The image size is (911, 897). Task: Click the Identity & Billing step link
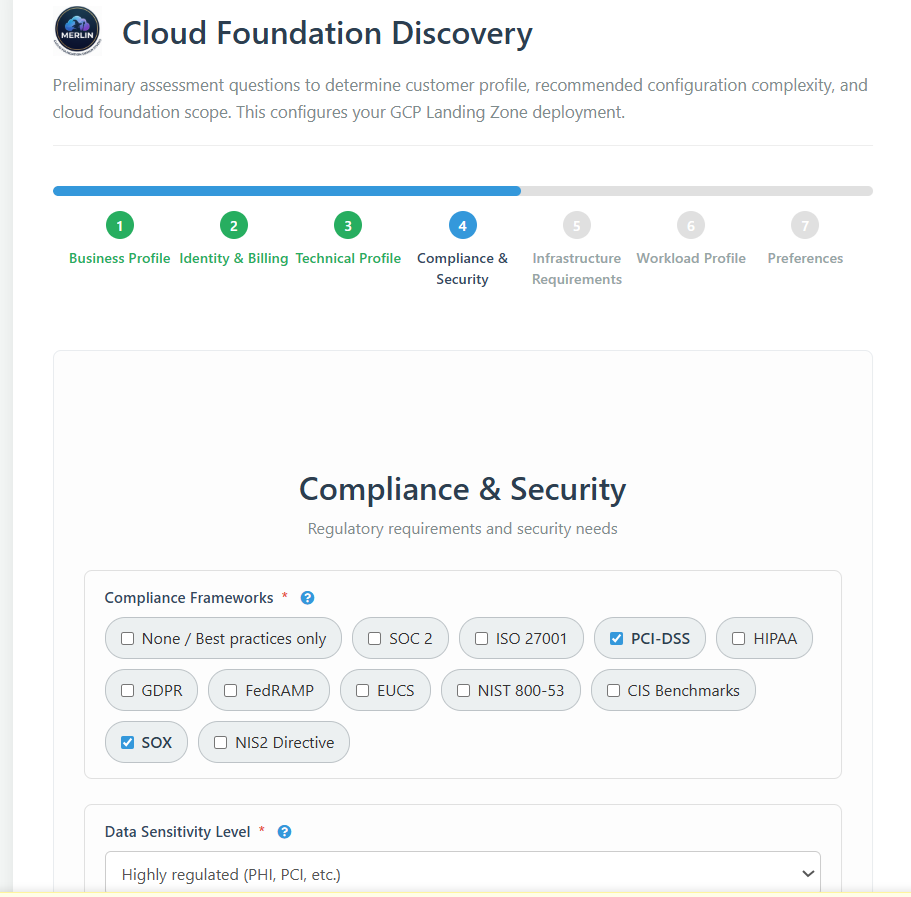[233, 258]
